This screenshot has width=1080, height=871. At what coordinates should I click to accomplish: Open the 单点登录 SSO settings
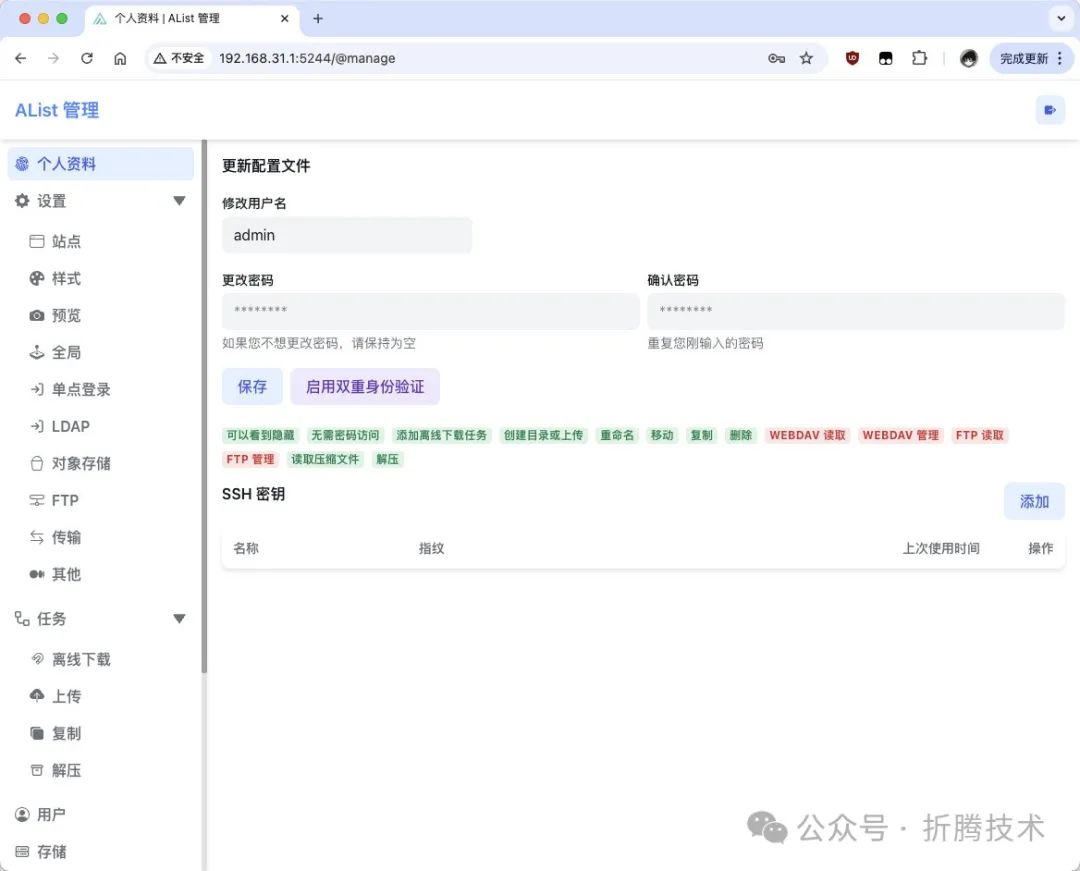[x=81, y=390]
